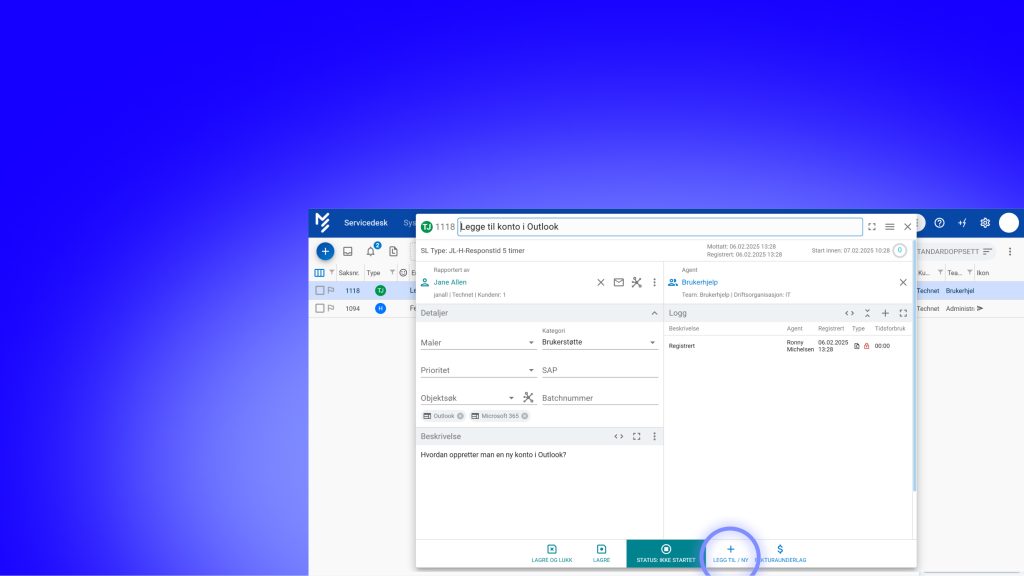The width and height of the screenshot is (1024, 576).
Task: Open the list three-dot overflow menu
Action: 1010,251
